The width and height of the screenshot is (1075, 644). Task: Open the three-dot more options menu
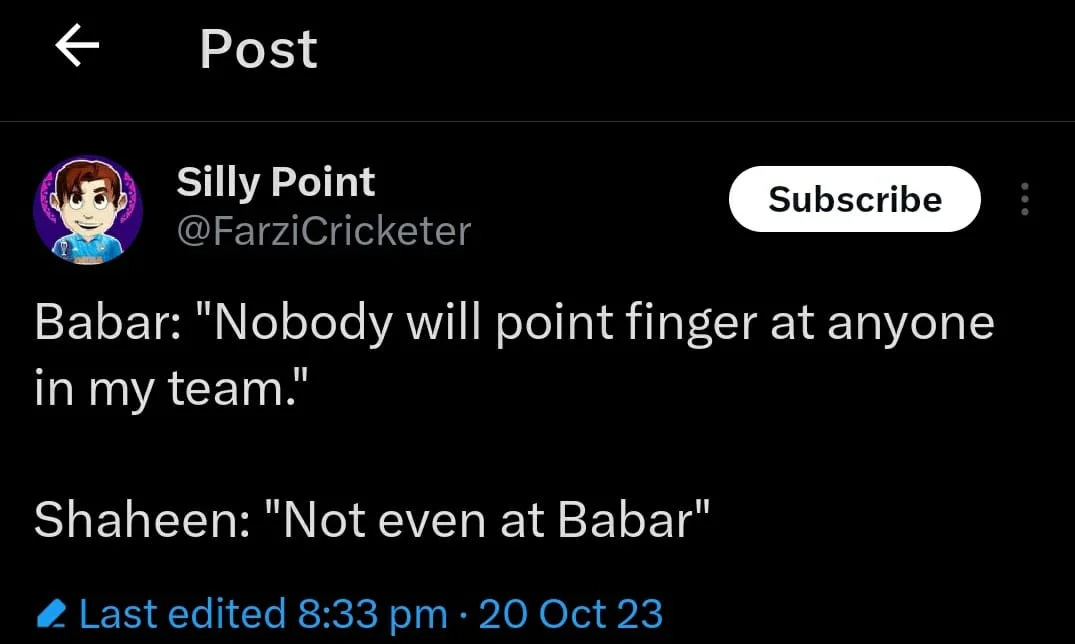coord(1024,200)
